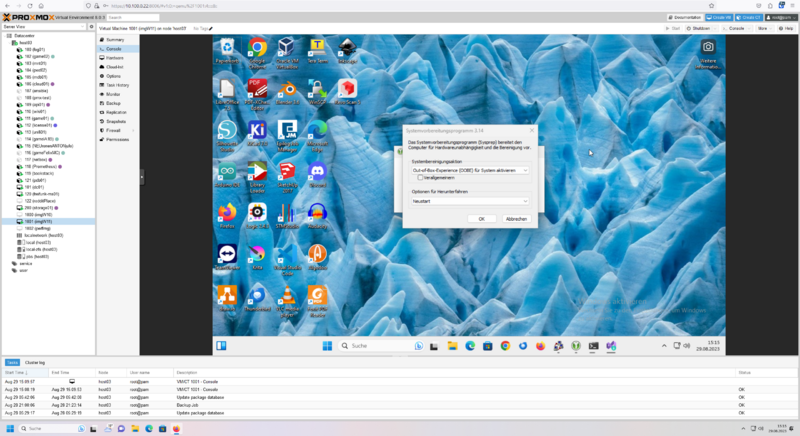Open the Systembereinigungsaktion OOBE dropdown
This screenshot has width=800, height=436.
[x=470, y=170]
